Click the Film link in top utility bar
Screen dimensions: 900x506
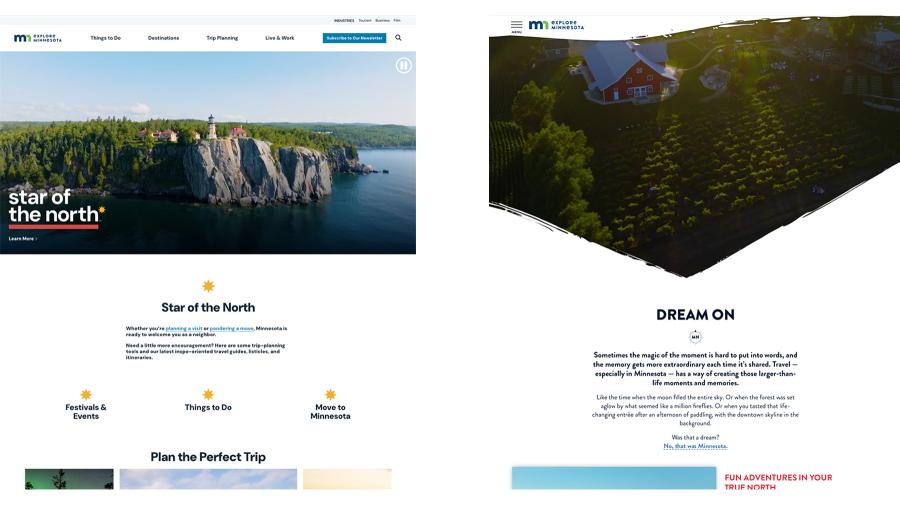pos(397,21)
